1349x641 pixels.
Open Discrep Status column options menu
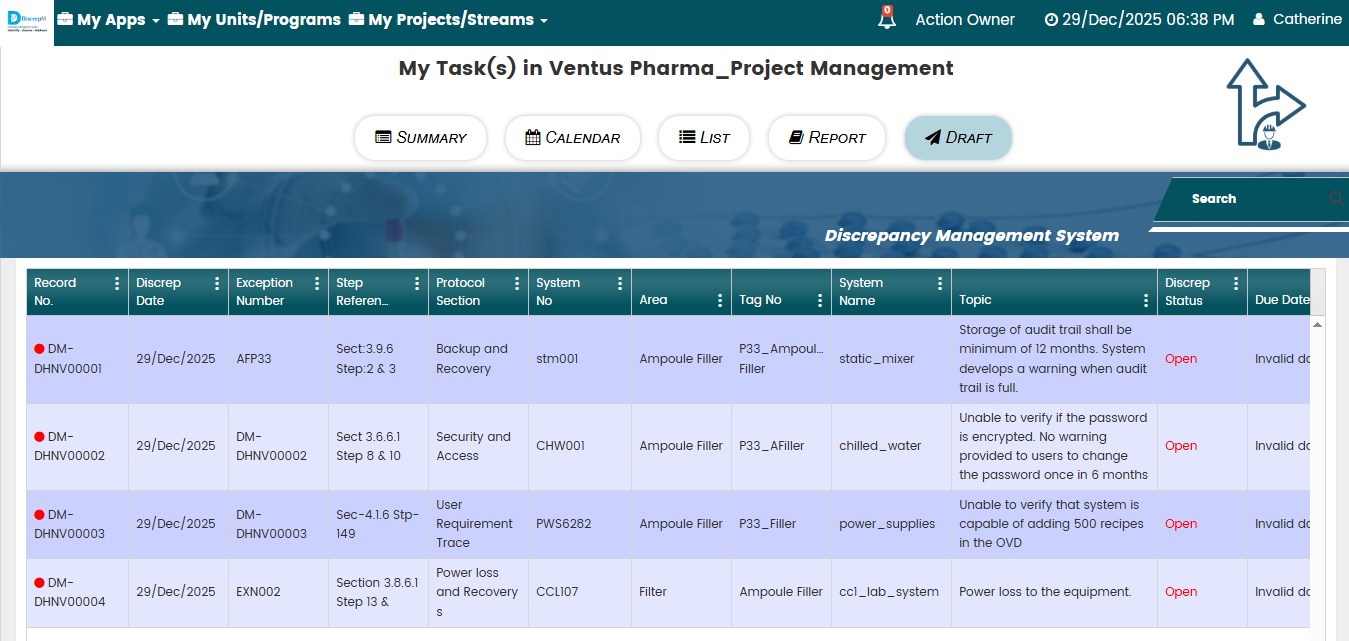click(1236, 284)
